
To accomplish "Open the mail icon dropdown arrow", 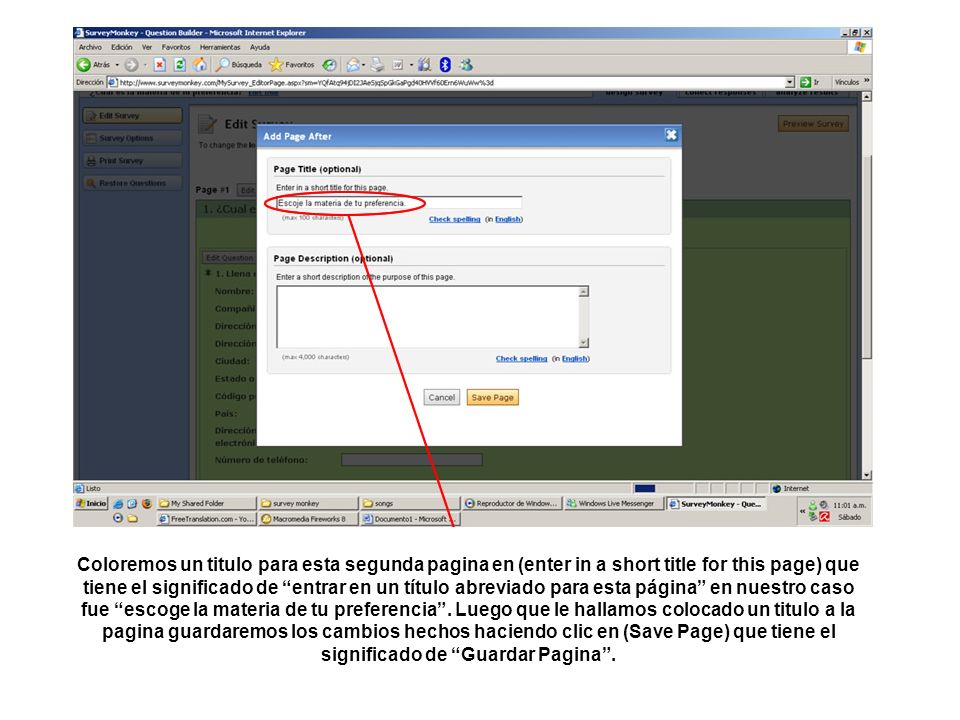I will pos(364,65).
